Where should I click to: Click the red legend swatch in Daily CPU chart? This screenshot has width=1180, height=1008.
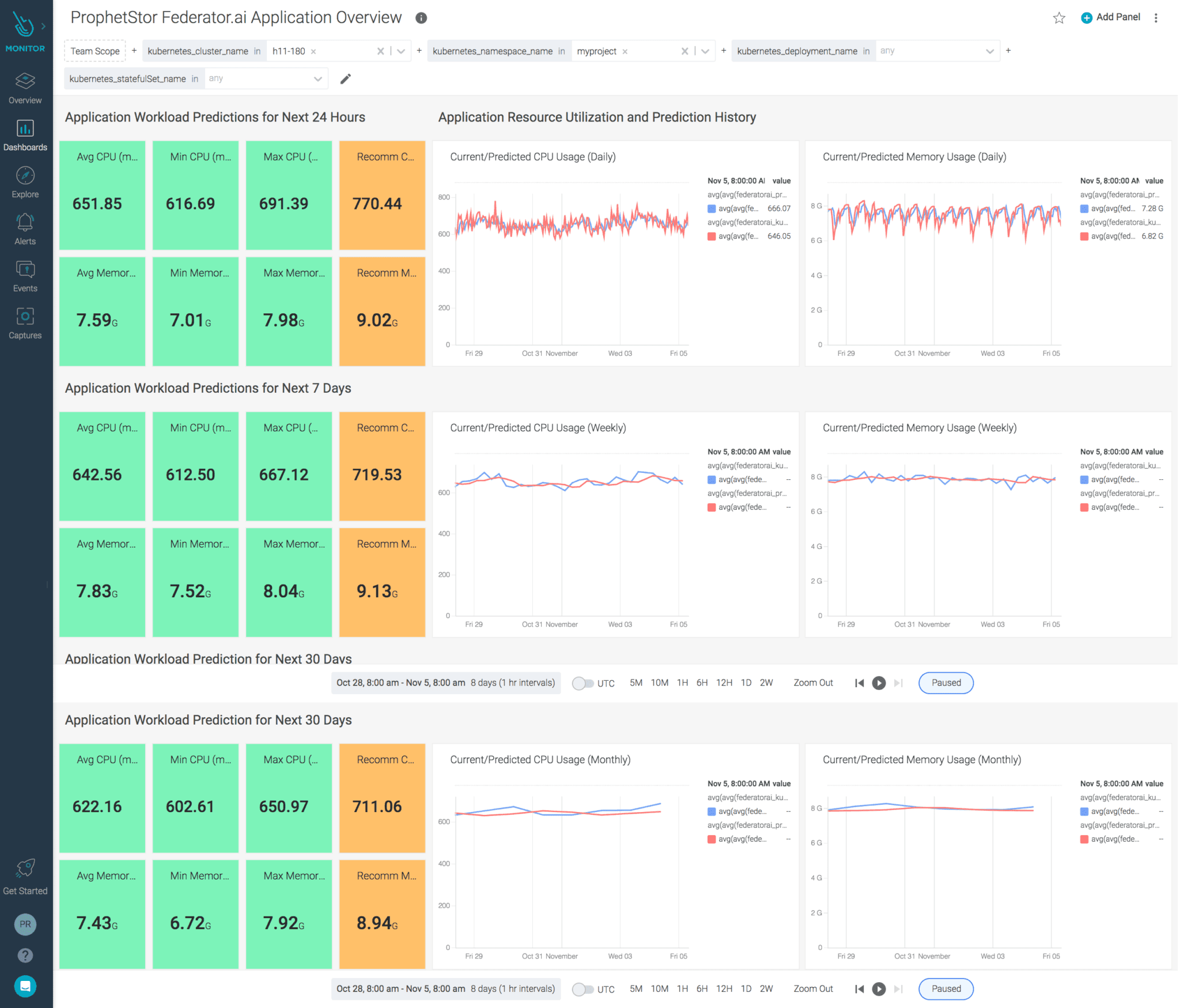pos(713,236)
